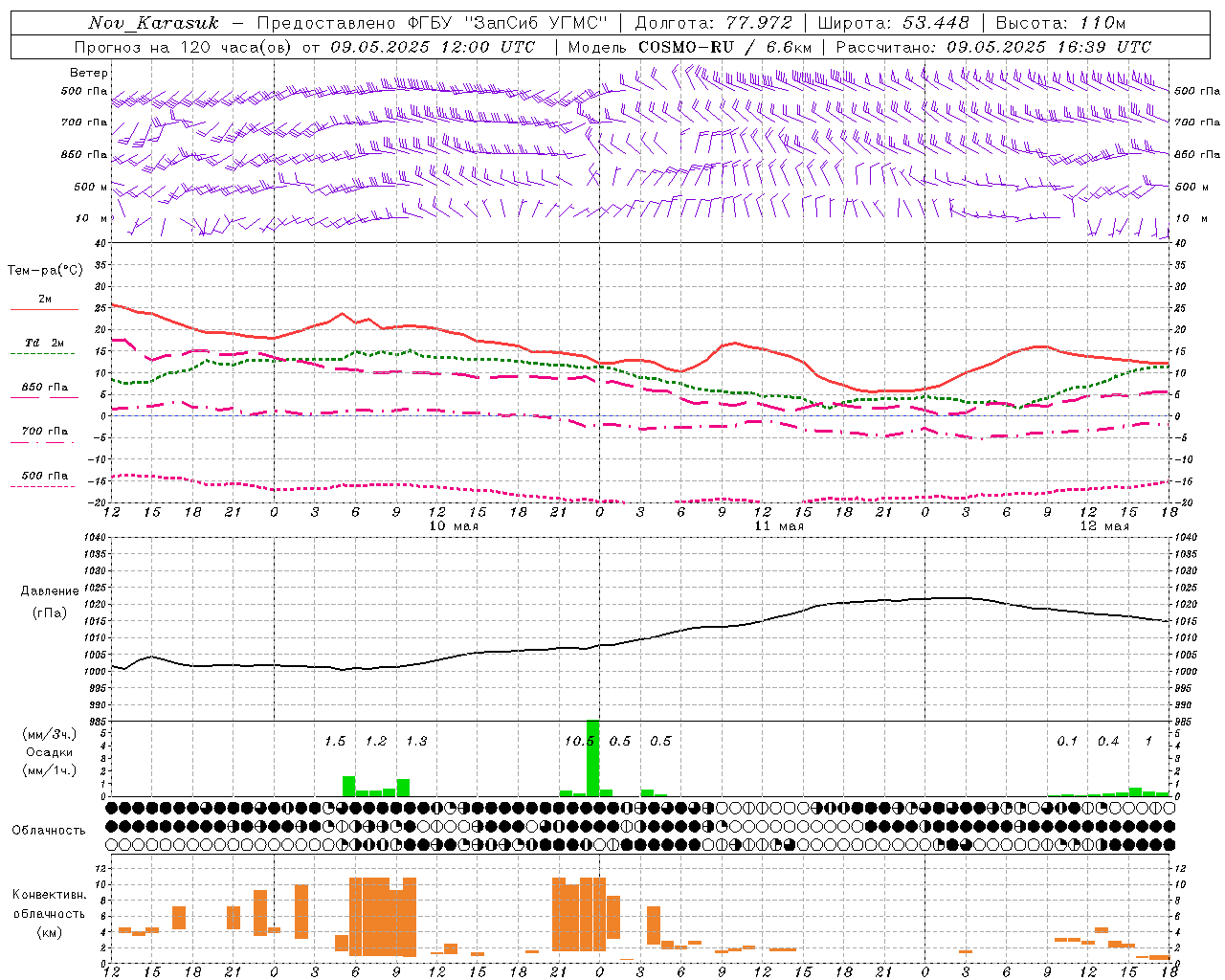Click the '(км)' convective cloud unit label
This screenshot has width=1225, height=980.
51,932
